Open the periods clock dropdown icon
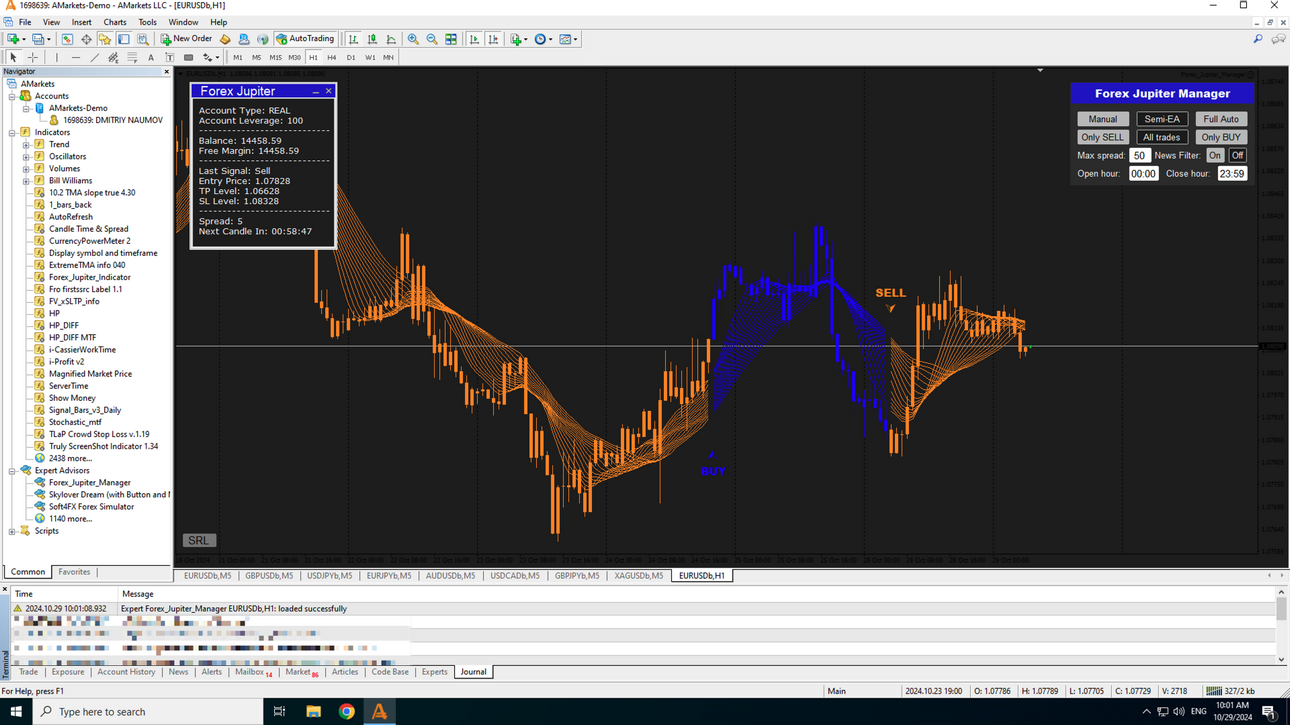Screen dimensions: 1290x725 (543, 39)
